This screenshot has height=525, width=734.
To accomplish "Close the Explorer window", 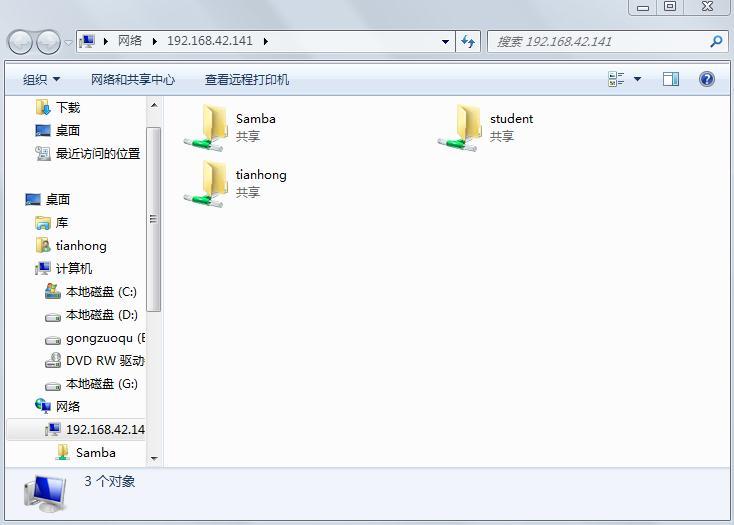I will pos(707,7).
